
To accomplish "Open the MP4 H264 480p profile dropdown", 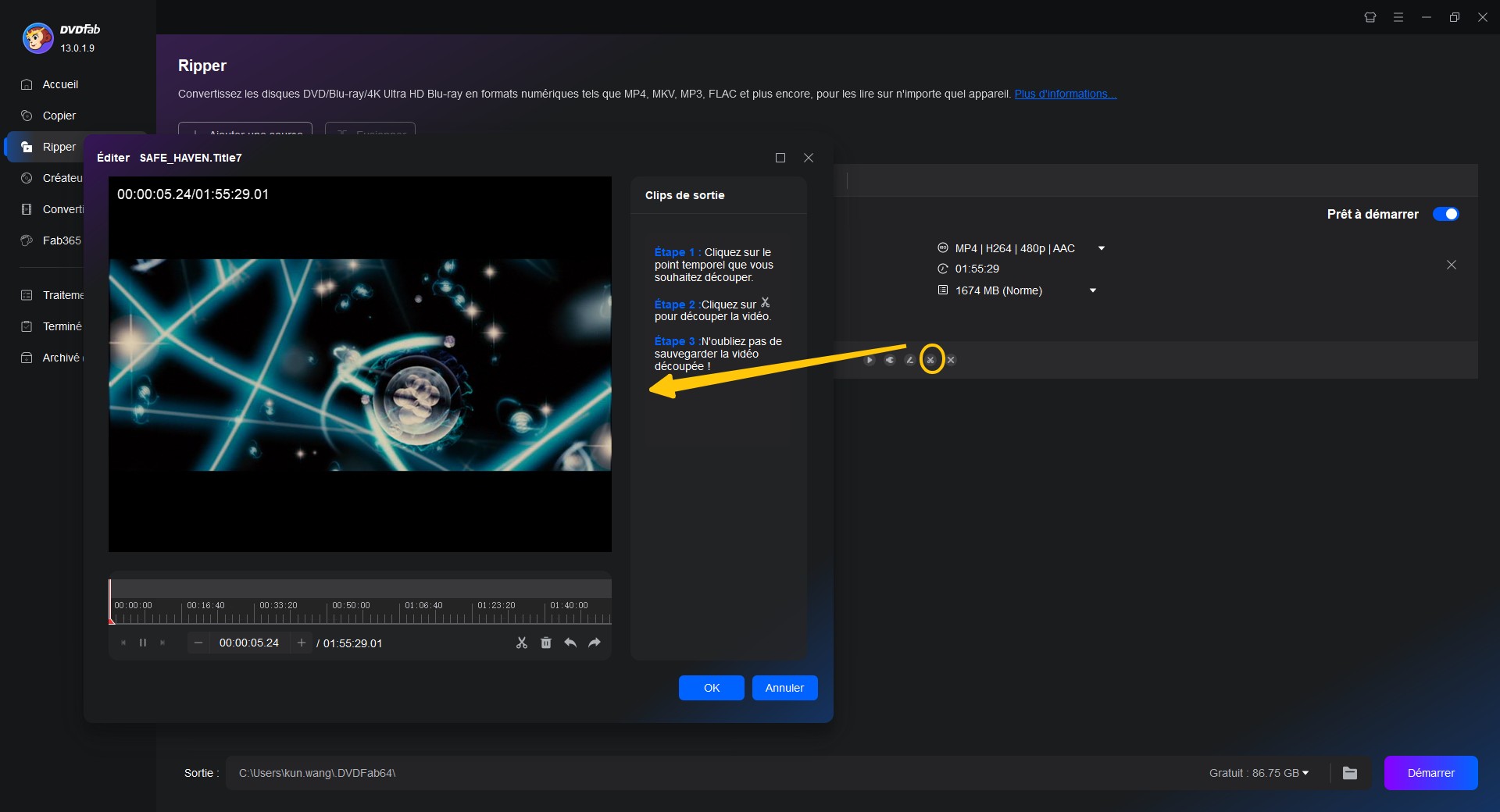I will point(1102,248).
